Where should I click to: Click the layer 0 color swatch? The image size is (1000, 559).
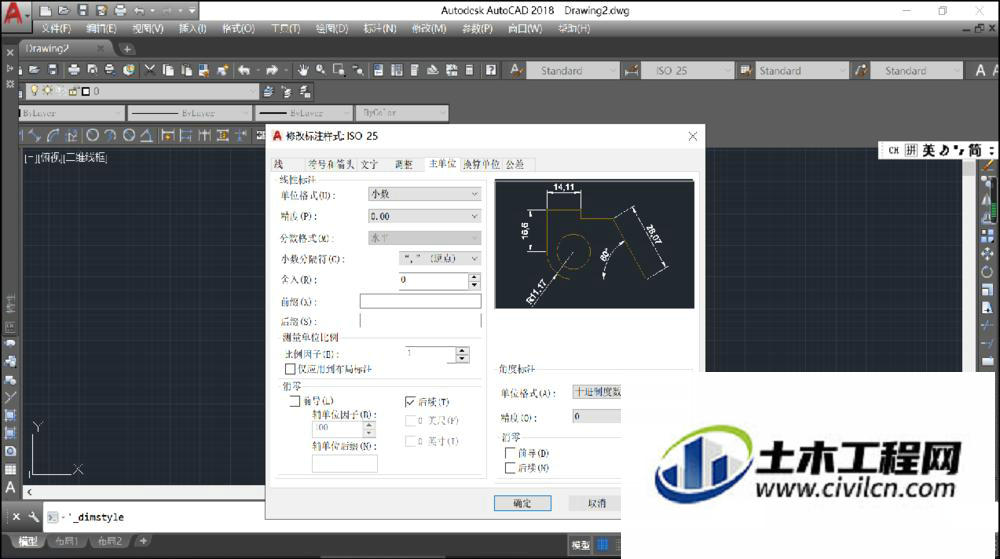click(86, 91)
